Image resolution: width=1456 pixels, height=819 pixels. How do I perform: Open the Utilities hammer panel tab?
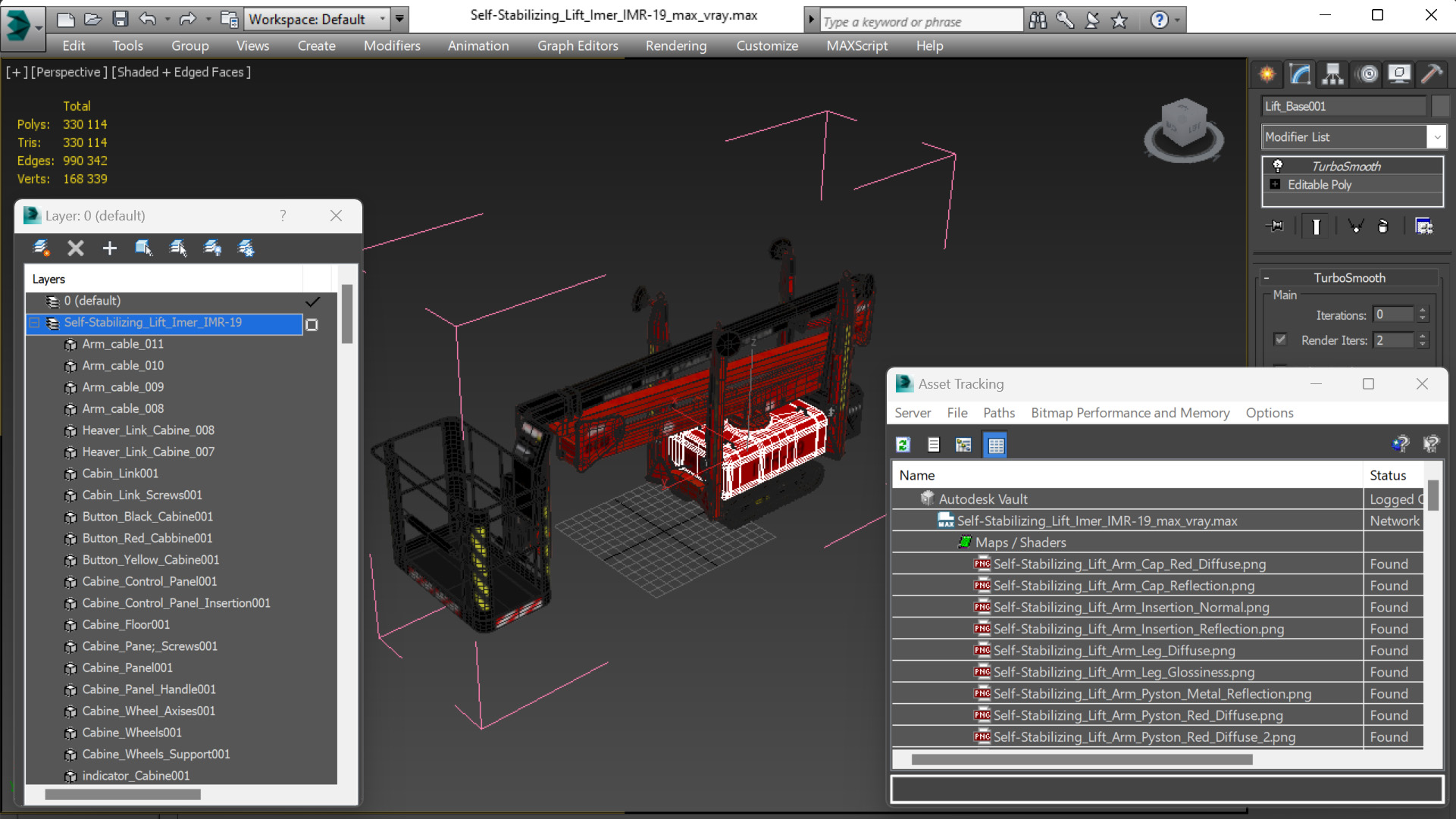1432,74
